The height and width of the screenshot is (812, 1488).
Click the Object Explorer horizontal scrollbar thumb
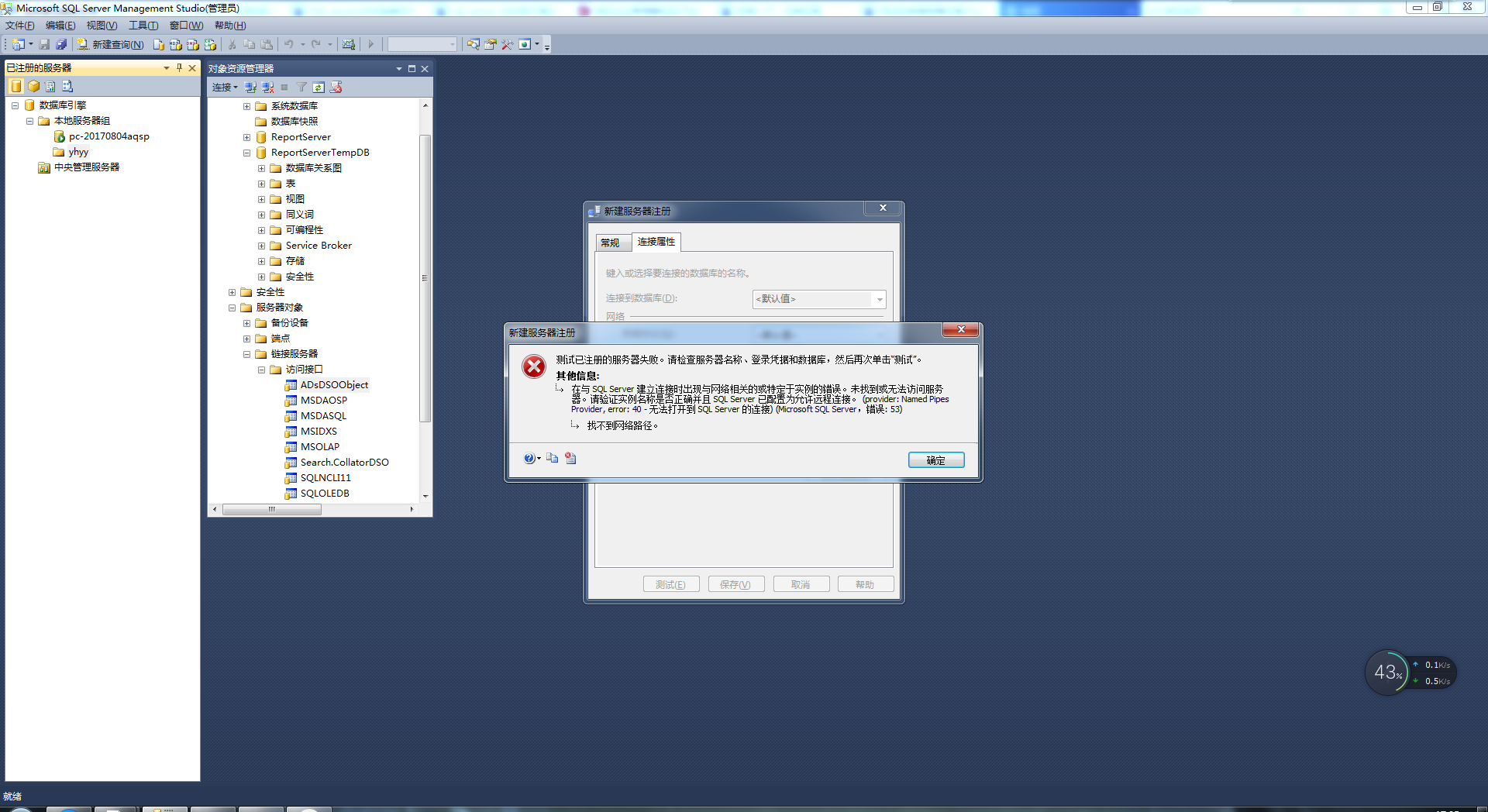coord(272,510)
